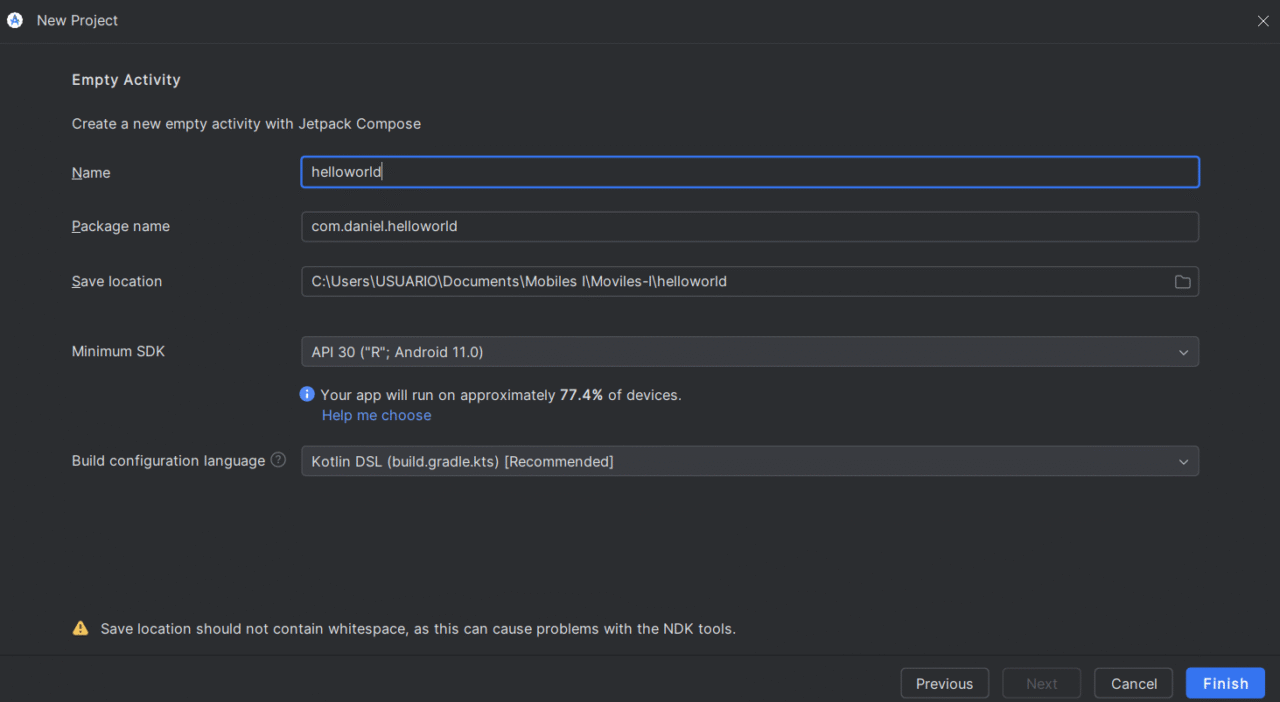Image resolution: width=1280 pixels, height=702 pixels.
Task: Click the Package name label
Action: 121,227
